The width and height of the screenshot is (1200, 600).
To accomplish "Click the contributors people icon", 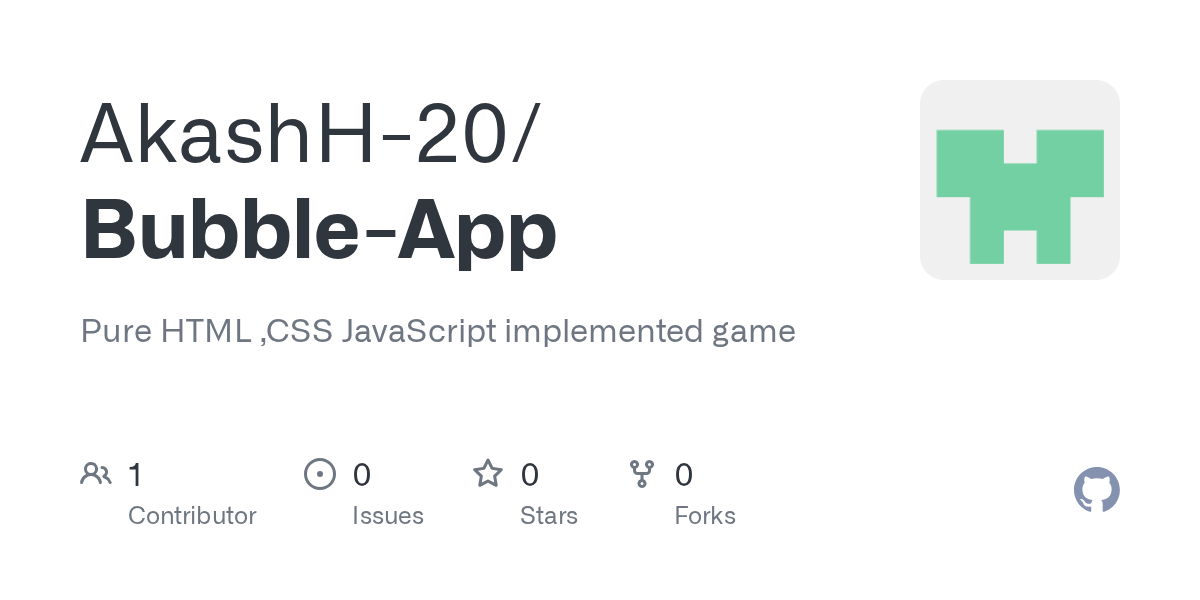I will tap(96, 474).
